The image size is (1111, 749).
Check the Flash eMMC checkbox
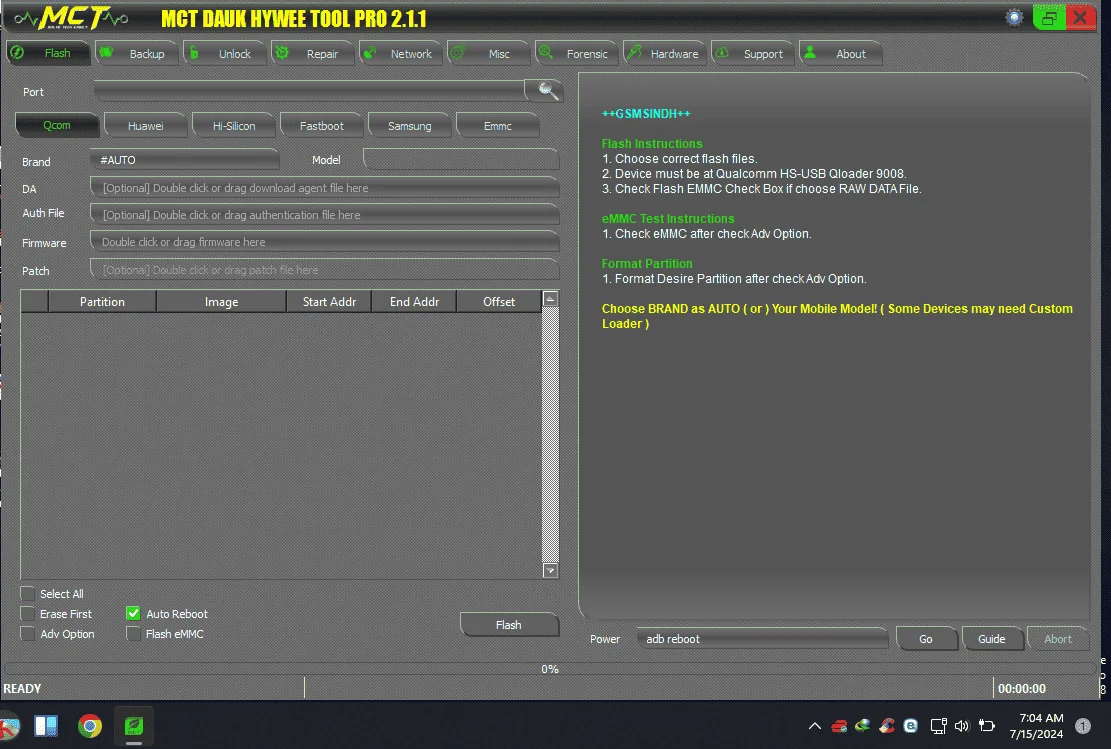pos(133,633)
